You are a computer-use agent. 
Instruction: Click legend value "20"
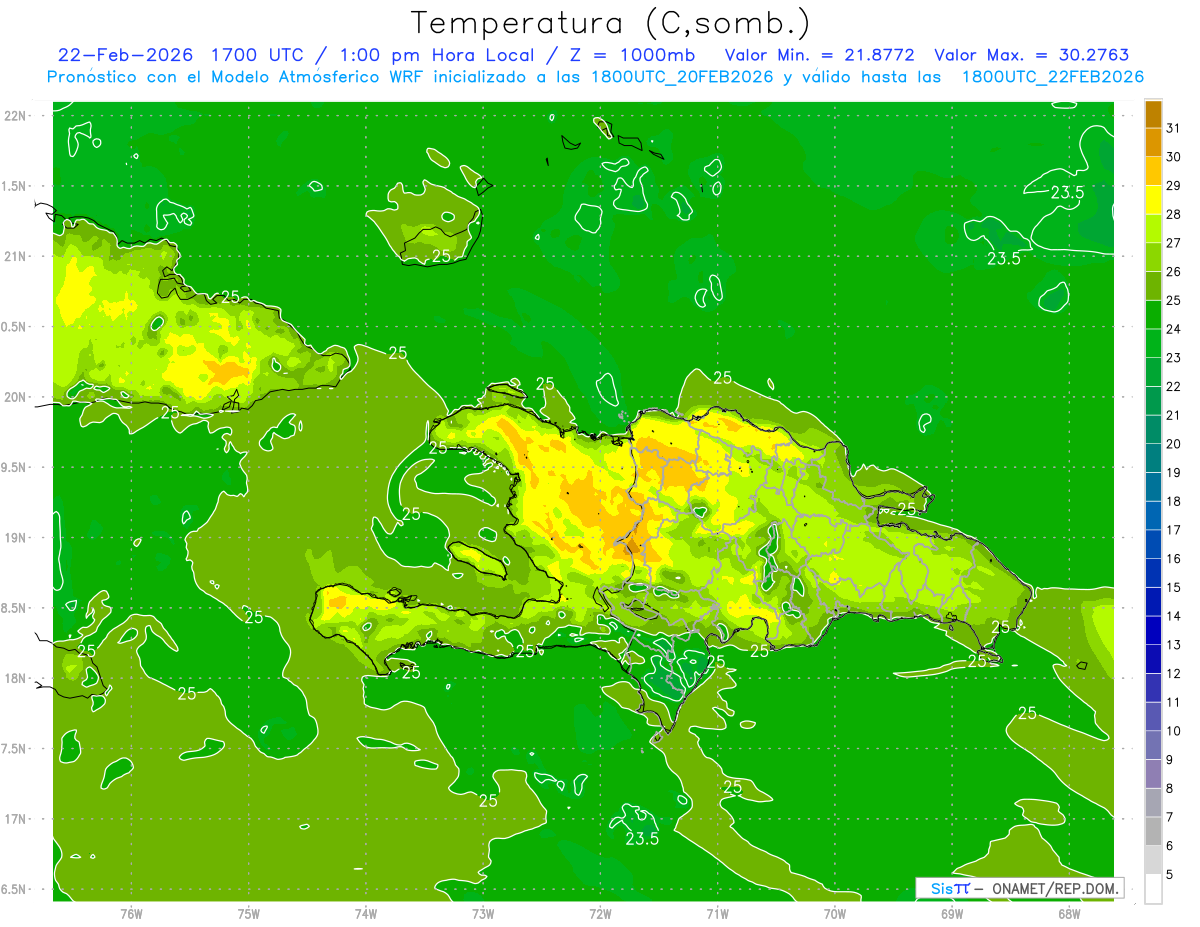click(x=1174, y=444)
